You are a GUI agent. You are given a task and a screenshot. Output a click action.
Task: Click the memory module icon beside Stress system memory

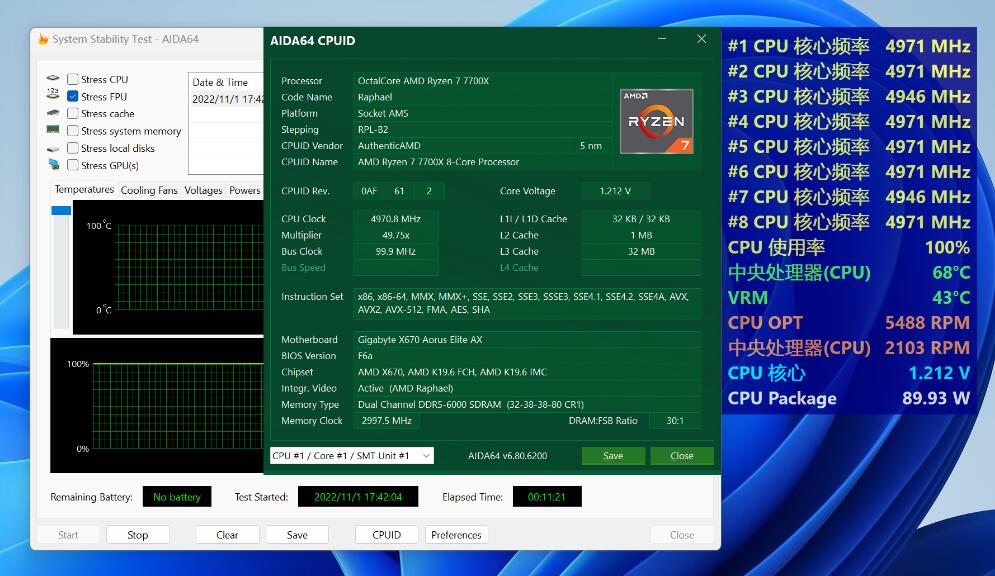53,129
